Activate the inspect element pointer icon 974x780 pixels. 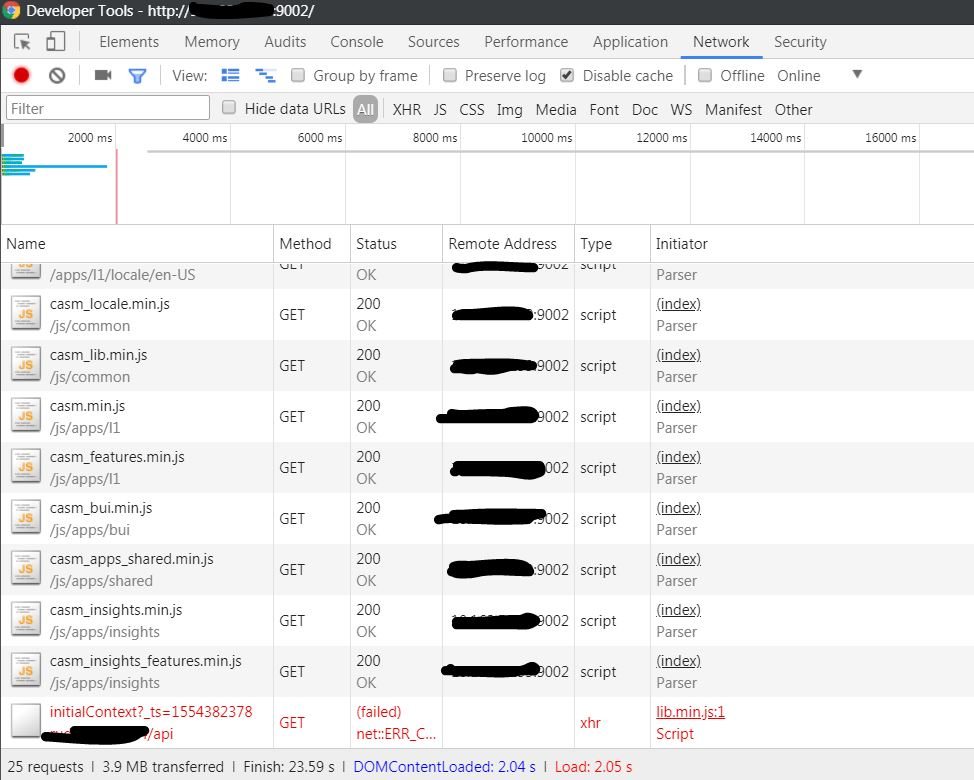point(22,42)
